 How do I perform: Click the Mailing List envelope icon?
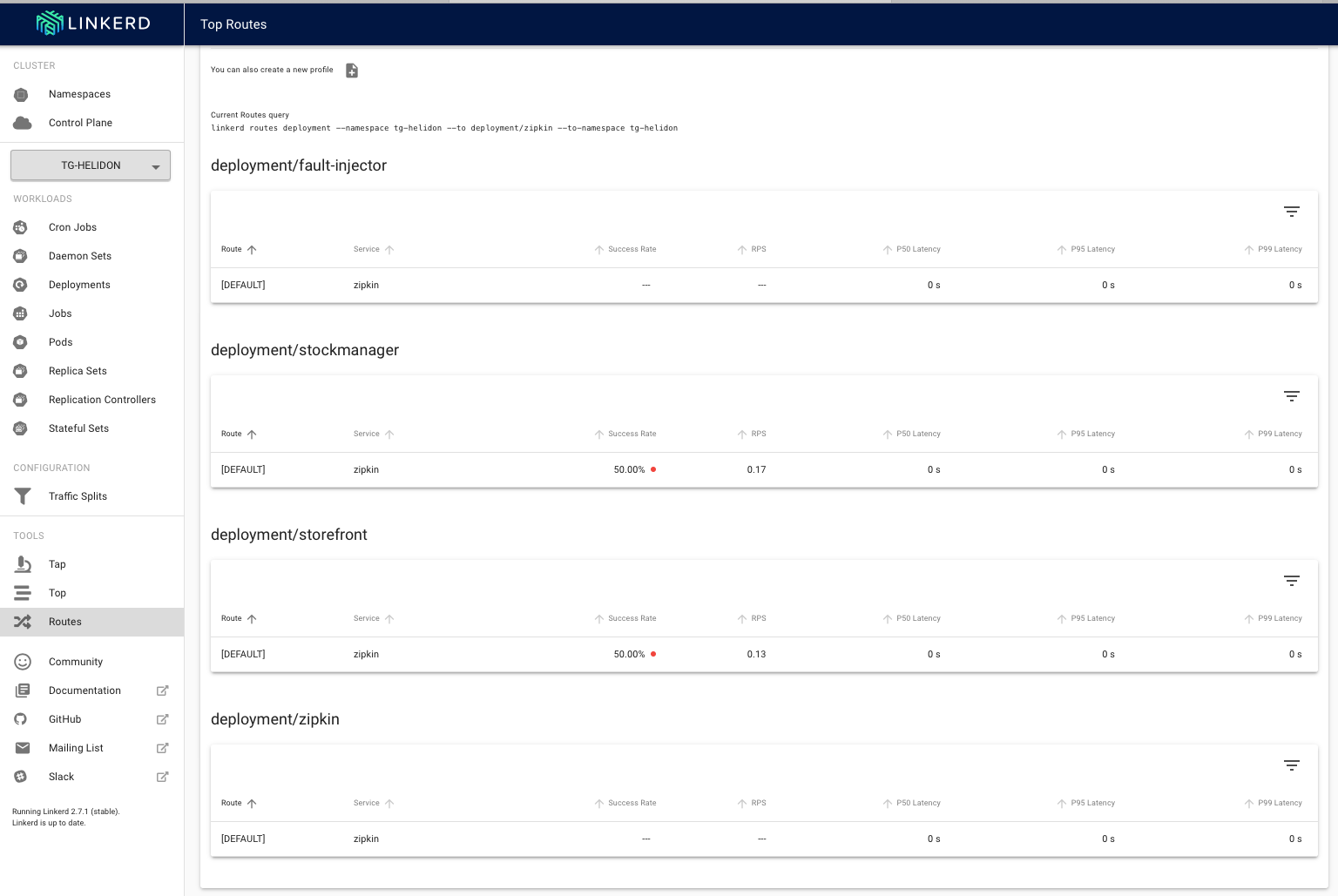point(23,748)
